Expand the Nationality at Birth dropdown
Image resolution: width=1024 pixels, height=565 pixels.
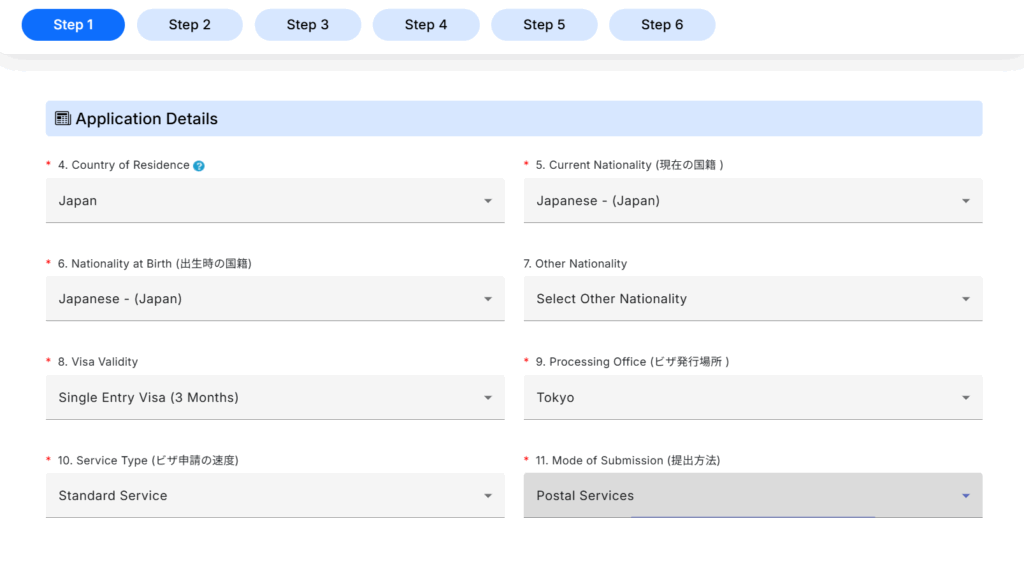275,299
